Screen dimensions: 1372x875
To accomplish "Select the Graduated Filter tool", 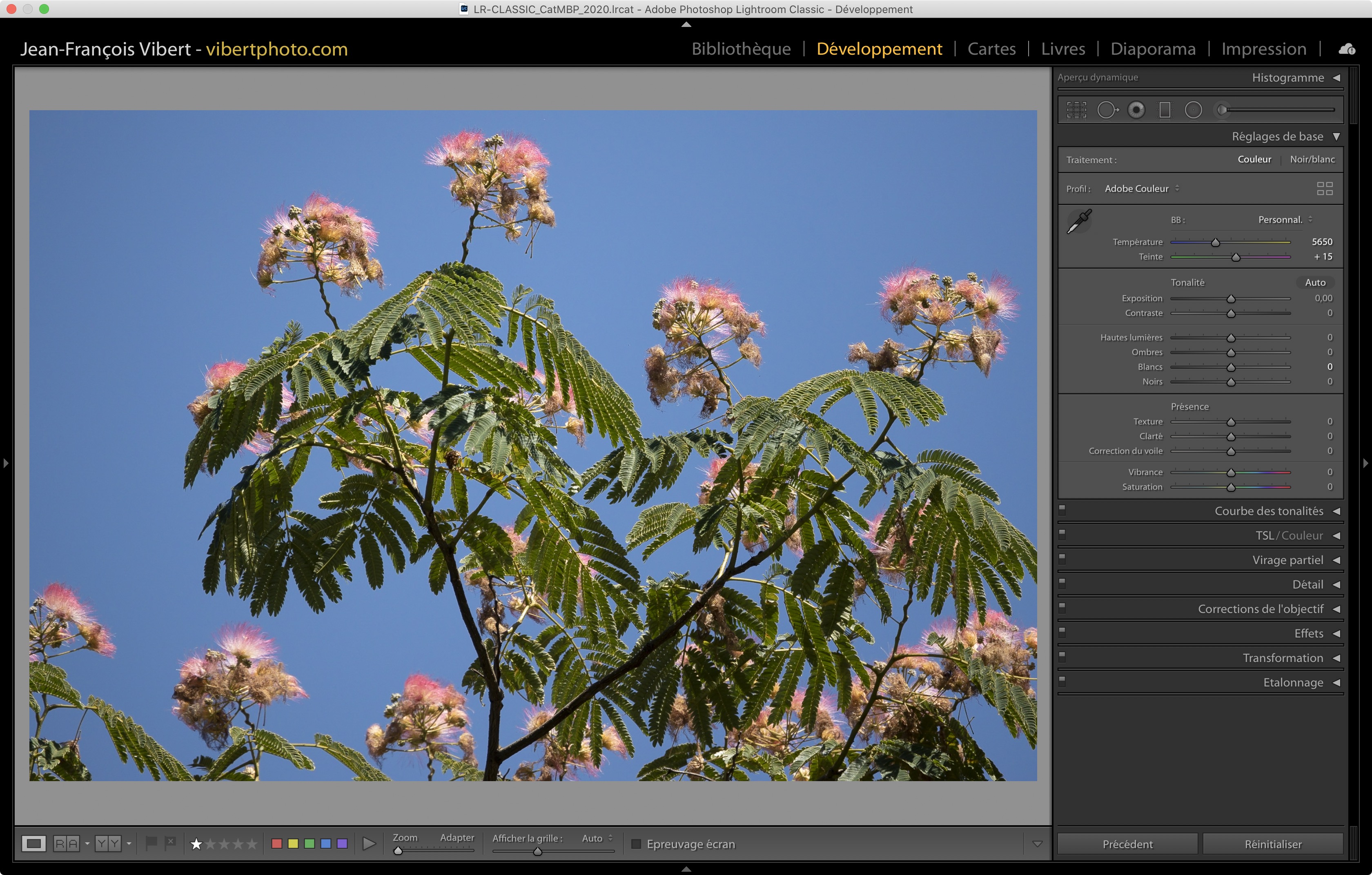I will pos(1165,110).
